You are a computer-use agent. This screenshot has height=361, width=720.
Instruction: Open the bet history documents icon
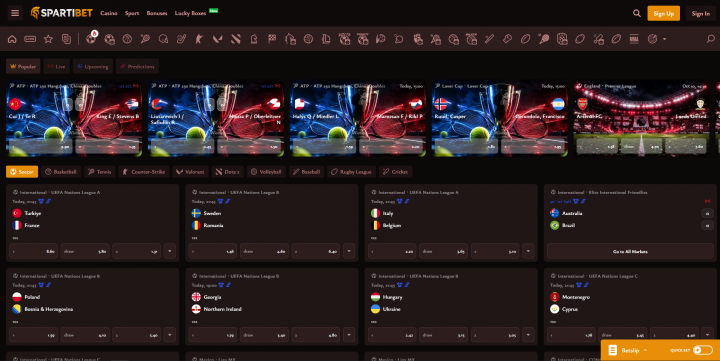(67, 39)
